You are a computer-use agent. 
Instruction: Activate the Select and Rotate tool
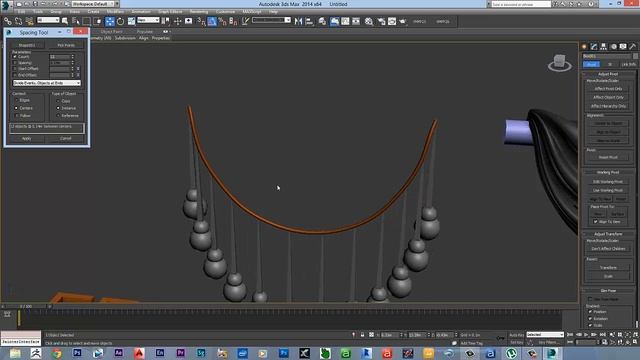coord(120,21)
